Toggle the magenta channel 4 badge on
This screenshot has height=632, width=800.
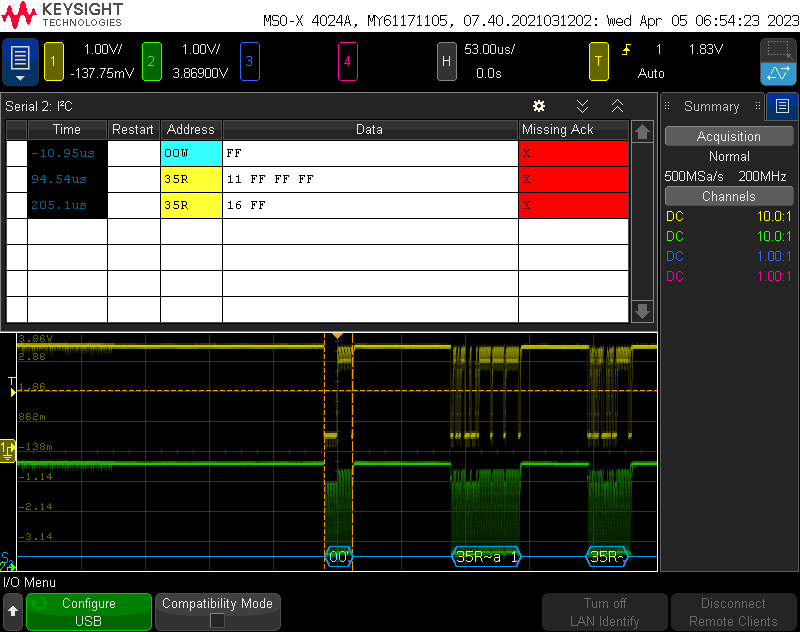[x=347, y=62]
